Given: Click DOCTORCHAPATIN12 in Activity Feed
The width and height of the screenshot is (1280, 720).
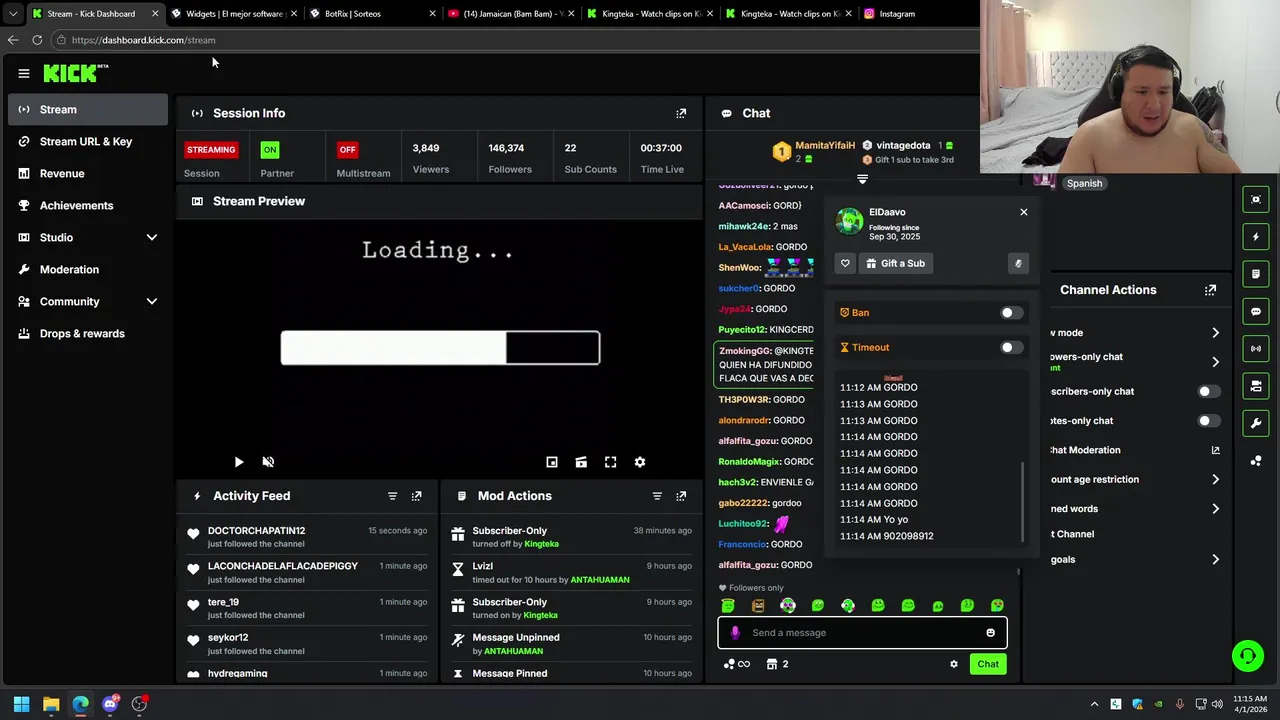Looking at the screenshot, I should (256, 531).
